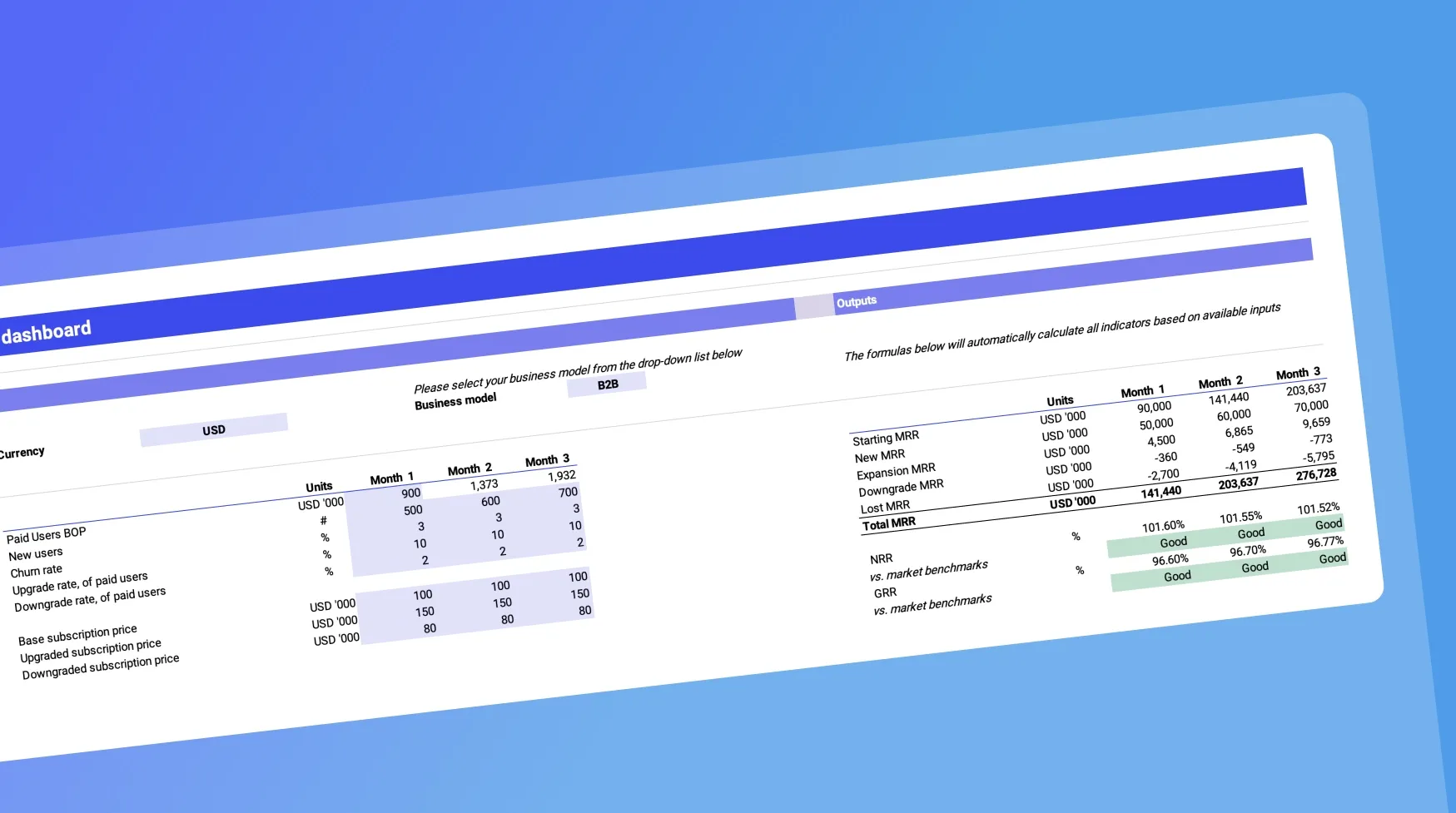Select the Outputs section header
Image resolution: width=1456 pixels, height=813 pixels.
(x=856, y=302)
